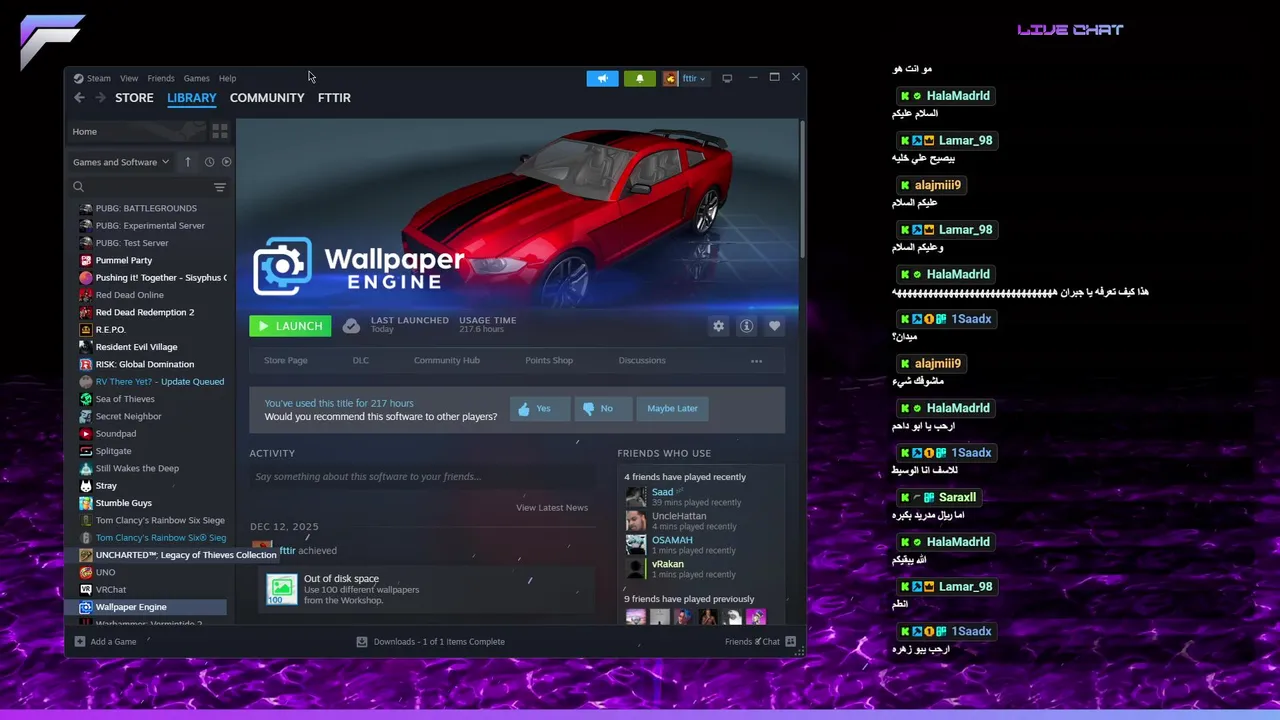Open the DLC link

pos(361,361)
